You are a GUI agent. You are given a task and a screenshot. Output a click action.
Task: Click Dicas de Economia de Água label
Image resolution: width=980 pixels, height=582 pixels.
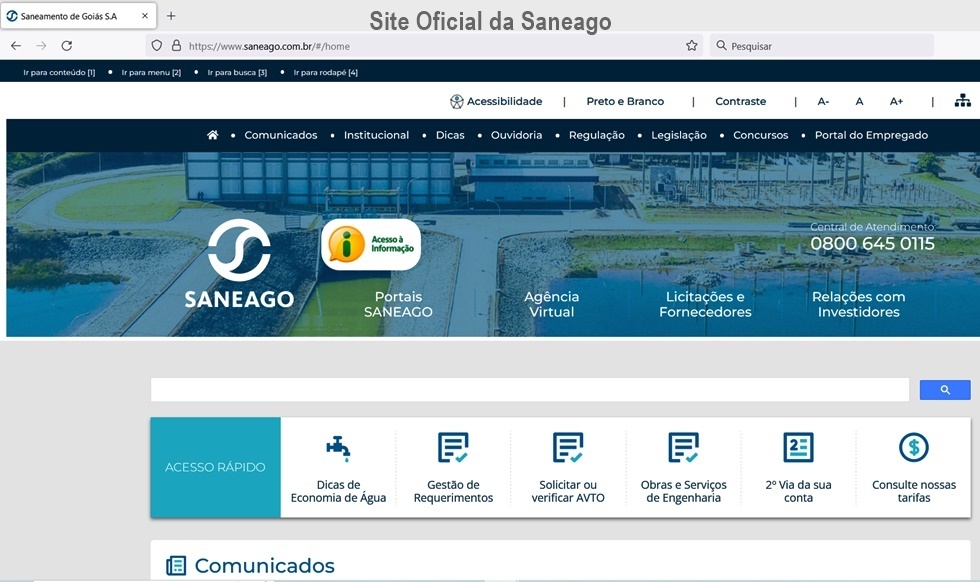[x=338, y=491]
